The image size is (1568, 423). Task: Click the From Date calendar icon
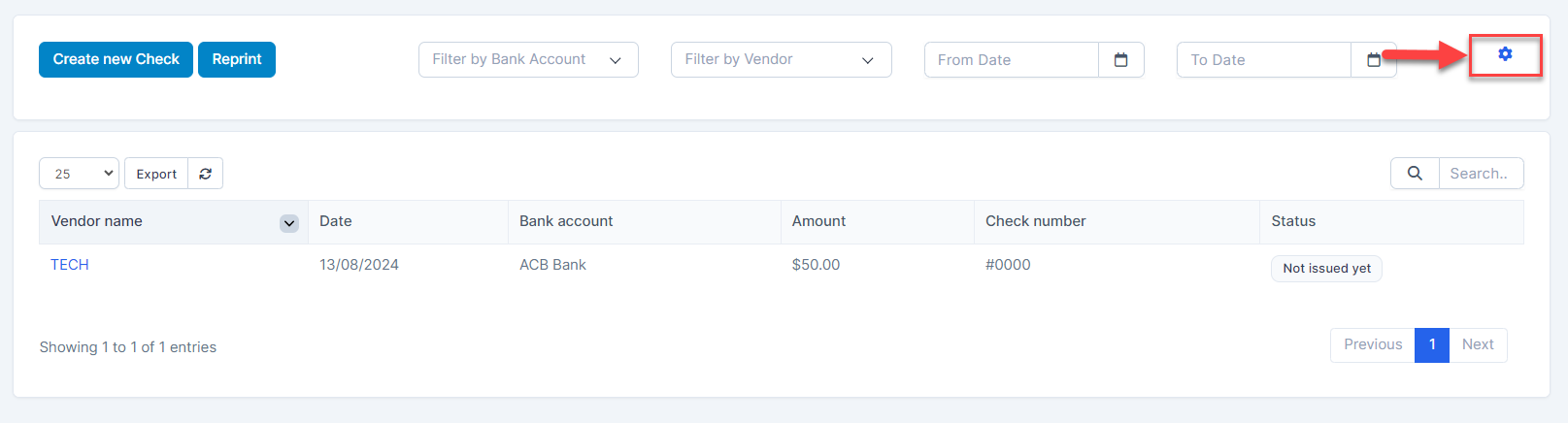point(1120,60)
